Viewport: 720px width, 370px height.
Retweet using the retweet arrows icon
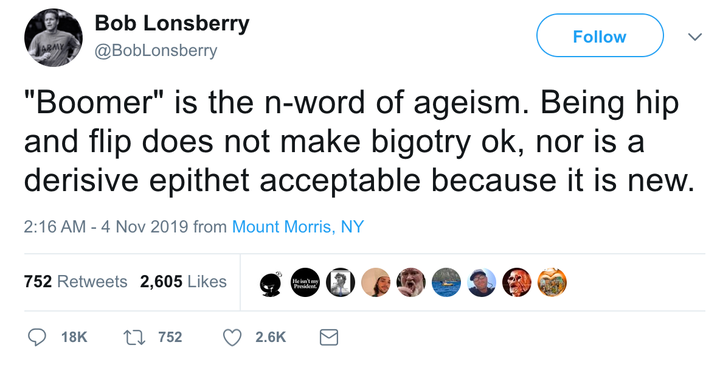pyautogui.click(x=133, y=337)
